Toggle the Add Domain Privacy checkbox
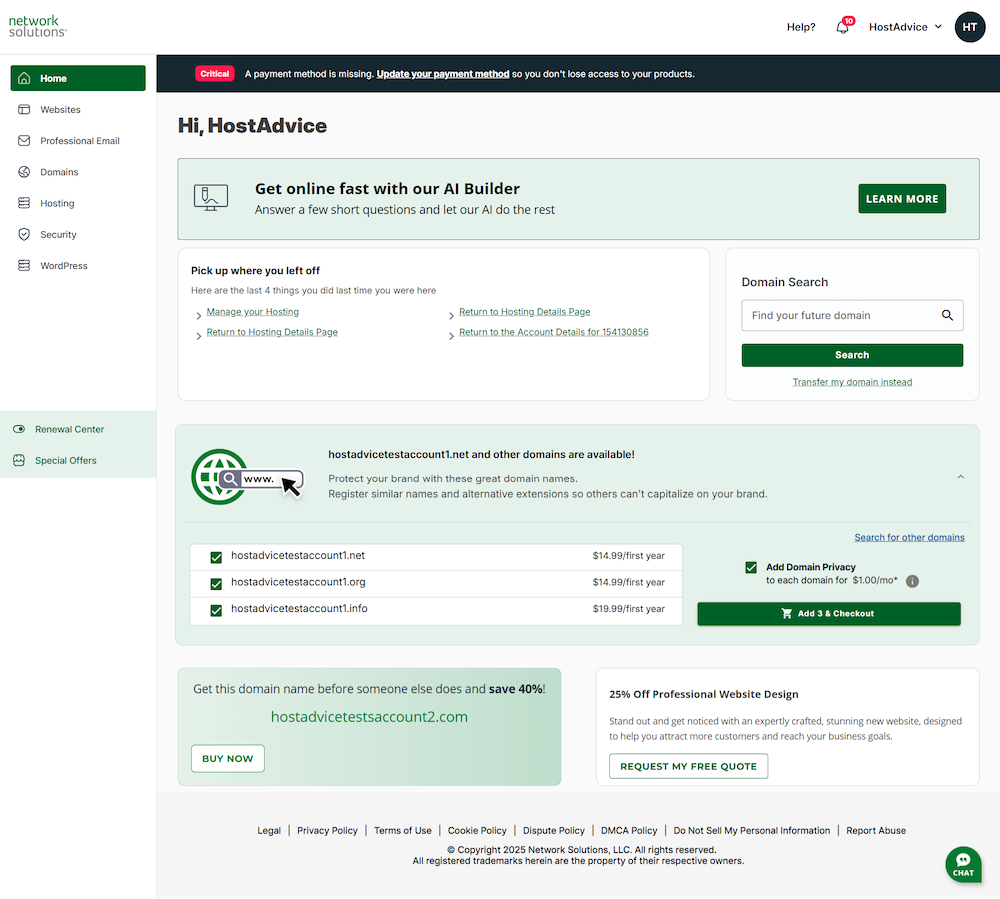 click(x=751, y=568)
